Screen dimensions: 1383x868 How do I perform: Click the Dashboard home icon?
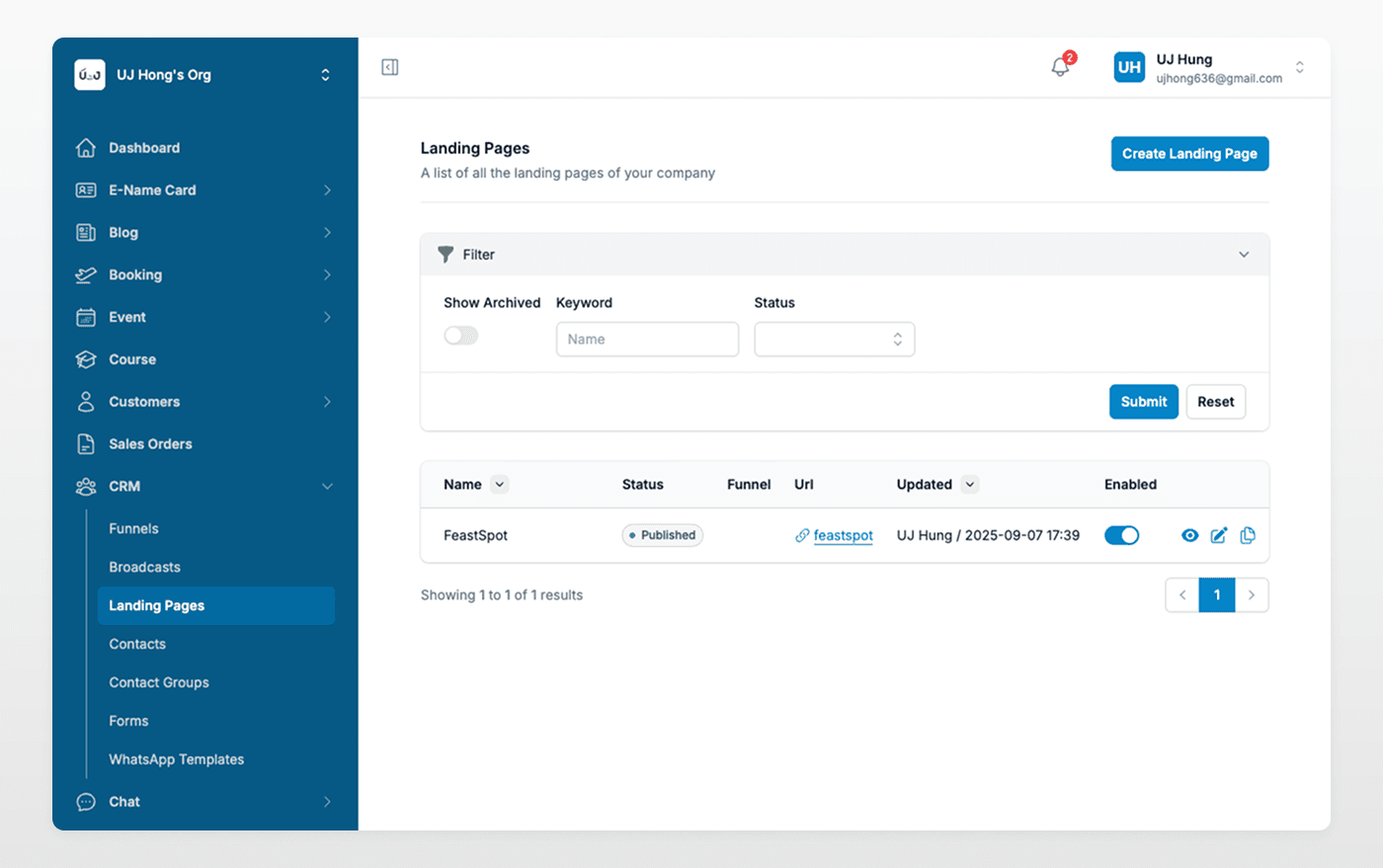pyautogui.click(x=86, y=148)
